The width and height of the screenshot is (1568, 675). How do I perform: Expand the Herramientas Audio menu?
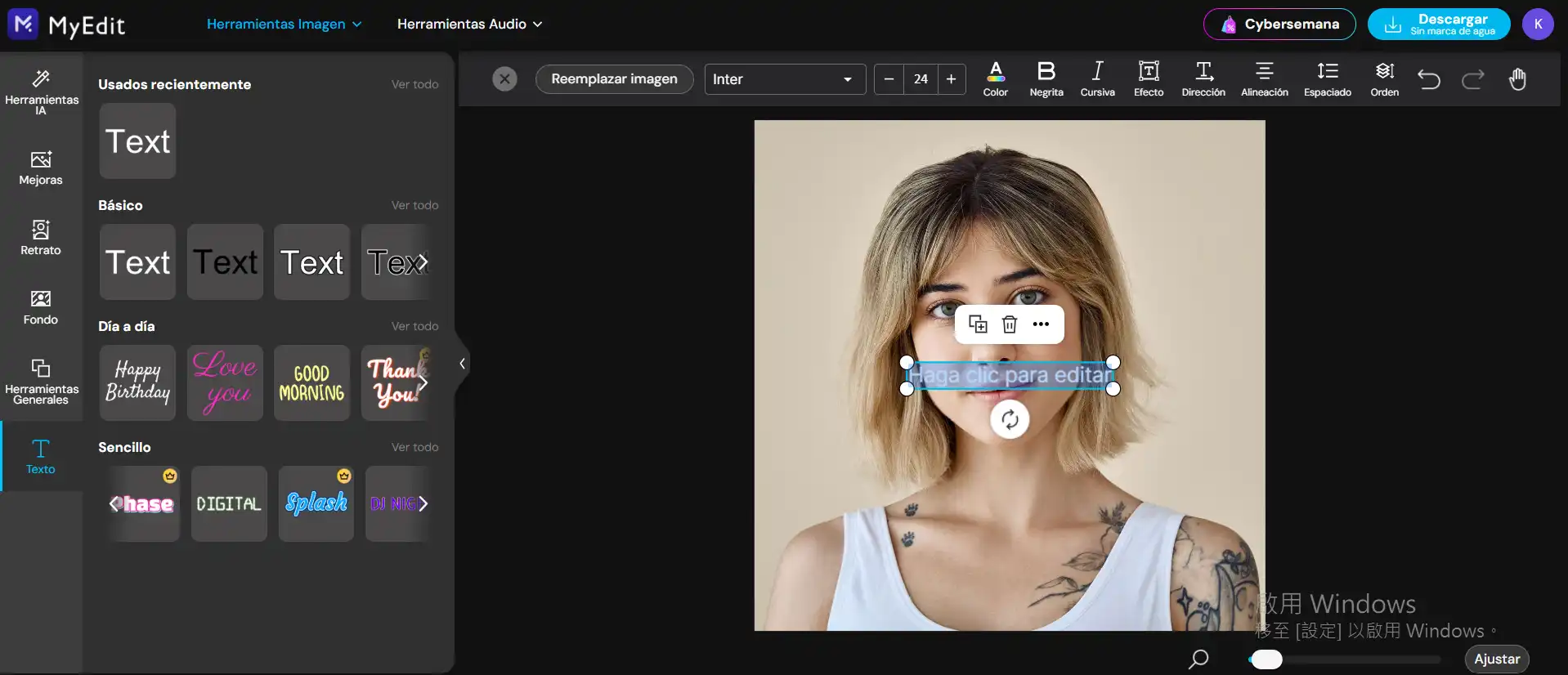[469, 25]
